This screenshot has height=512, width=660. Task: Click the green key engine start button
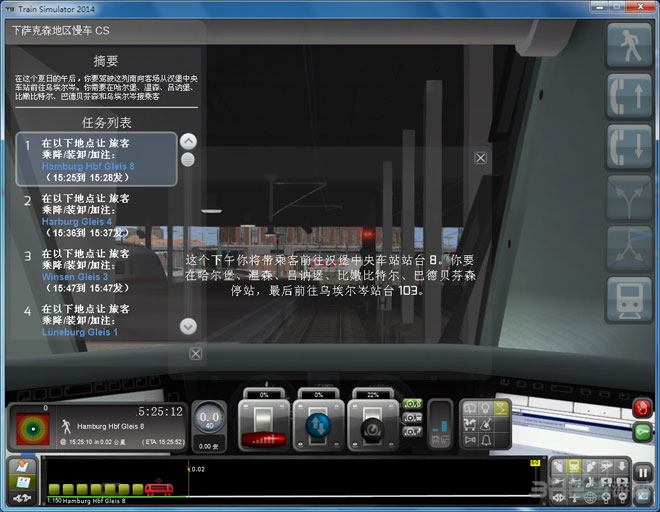pos(642,432)
